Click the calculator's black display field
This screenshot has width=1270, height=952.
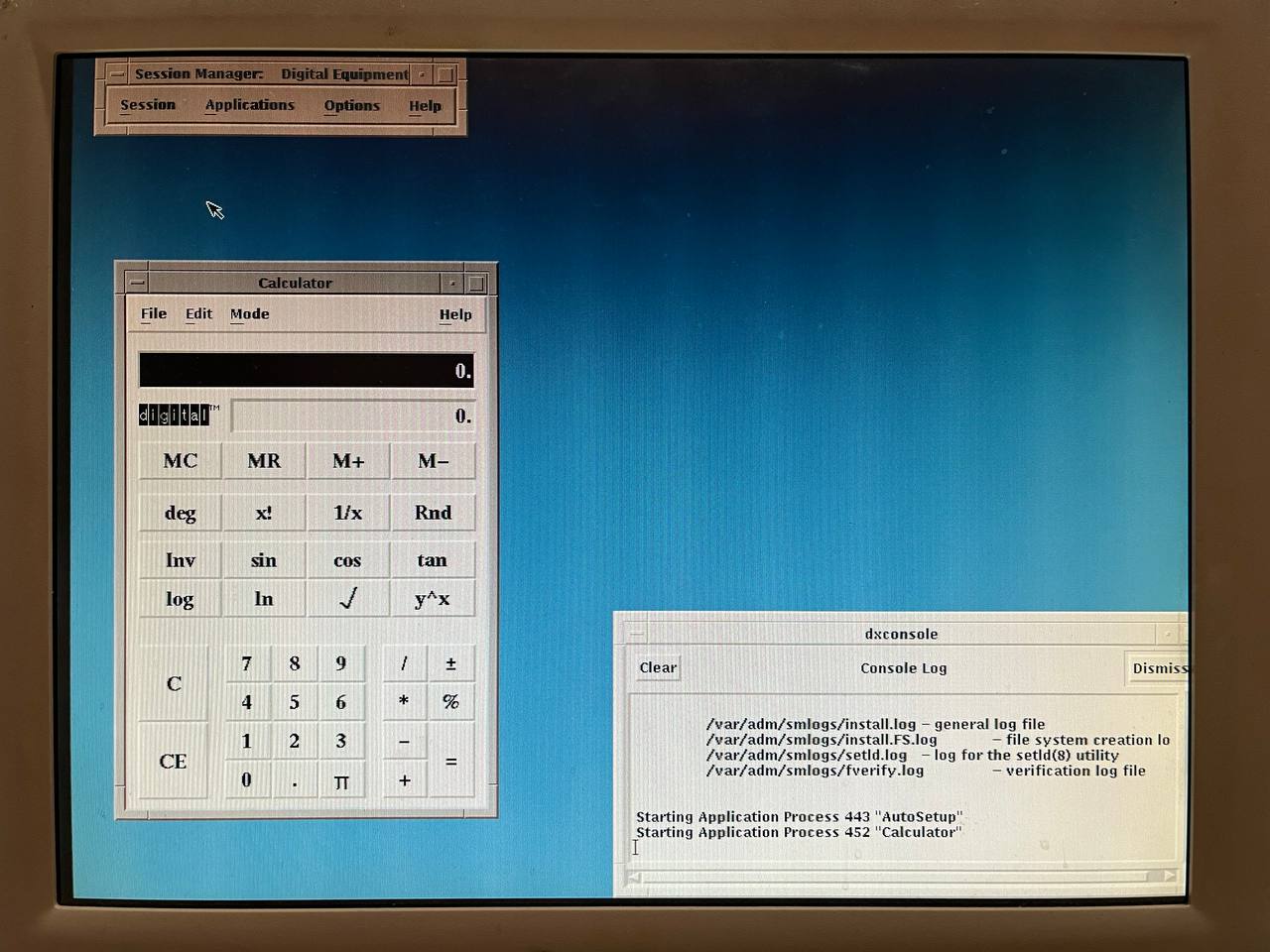coord(306,371)
